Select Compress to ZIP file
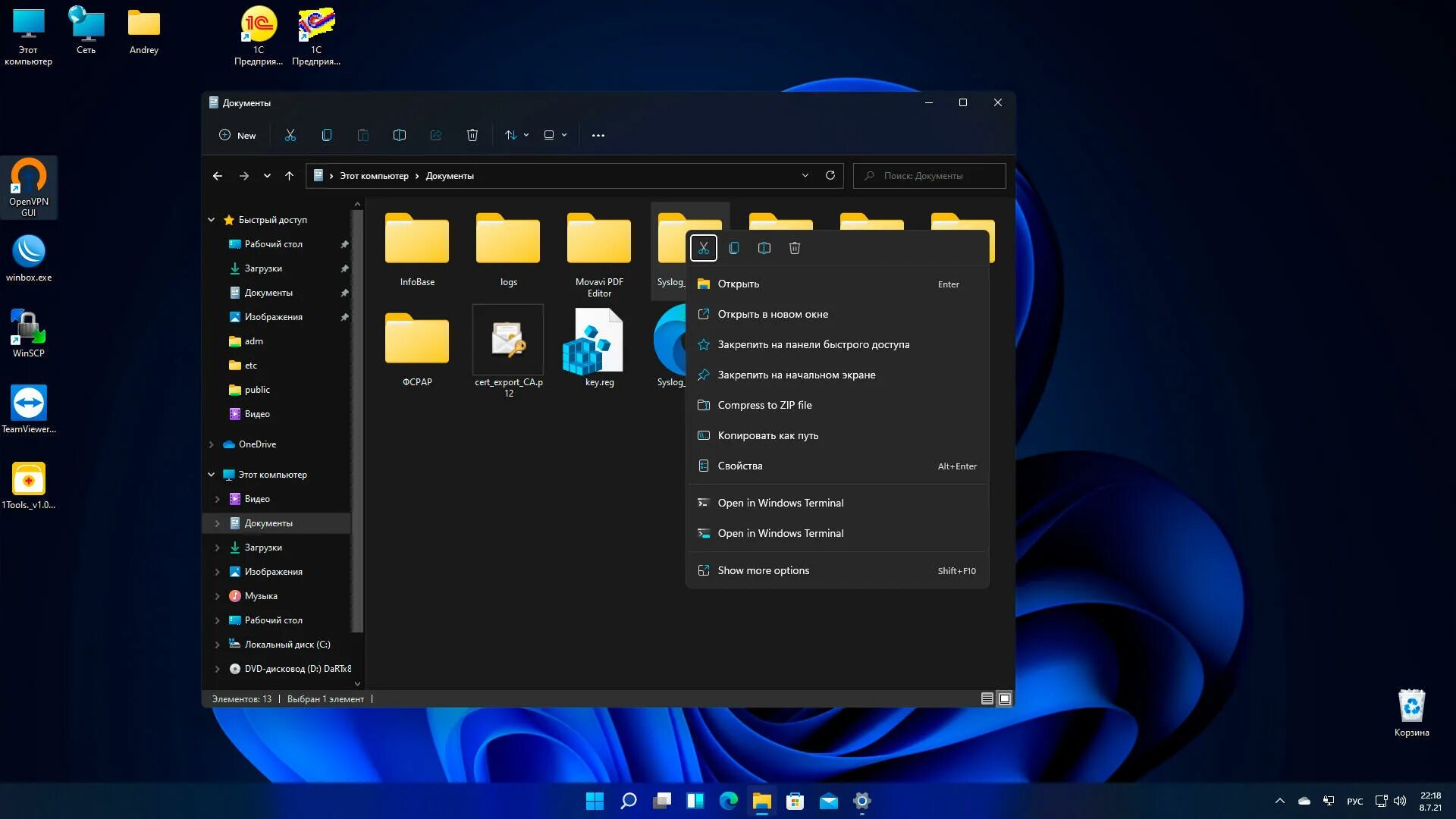This screenshot has height=819, width=1456. [x=764, y=405]
